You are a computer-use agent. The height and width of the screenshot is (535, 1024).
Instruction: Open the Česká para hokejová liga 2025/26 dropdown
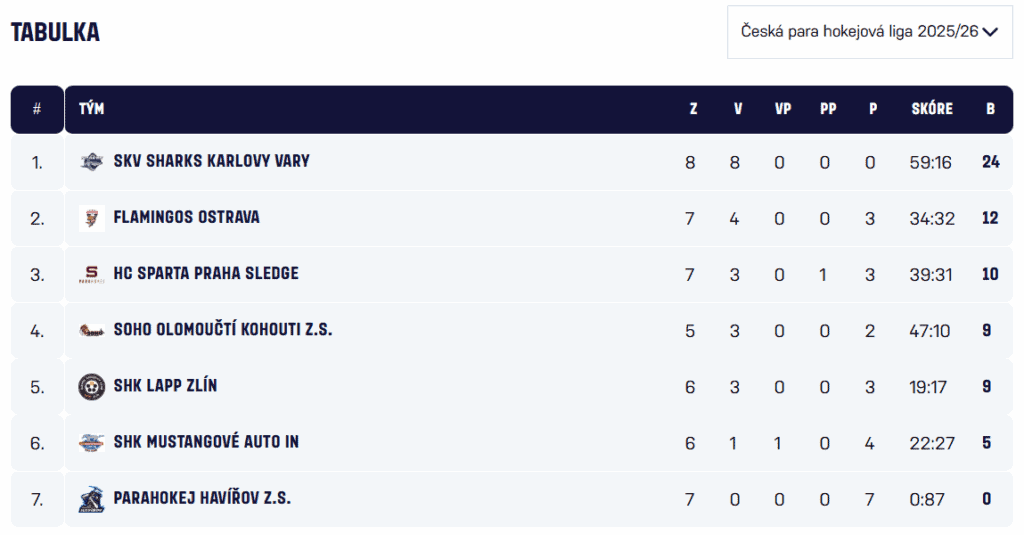point(858,32)
